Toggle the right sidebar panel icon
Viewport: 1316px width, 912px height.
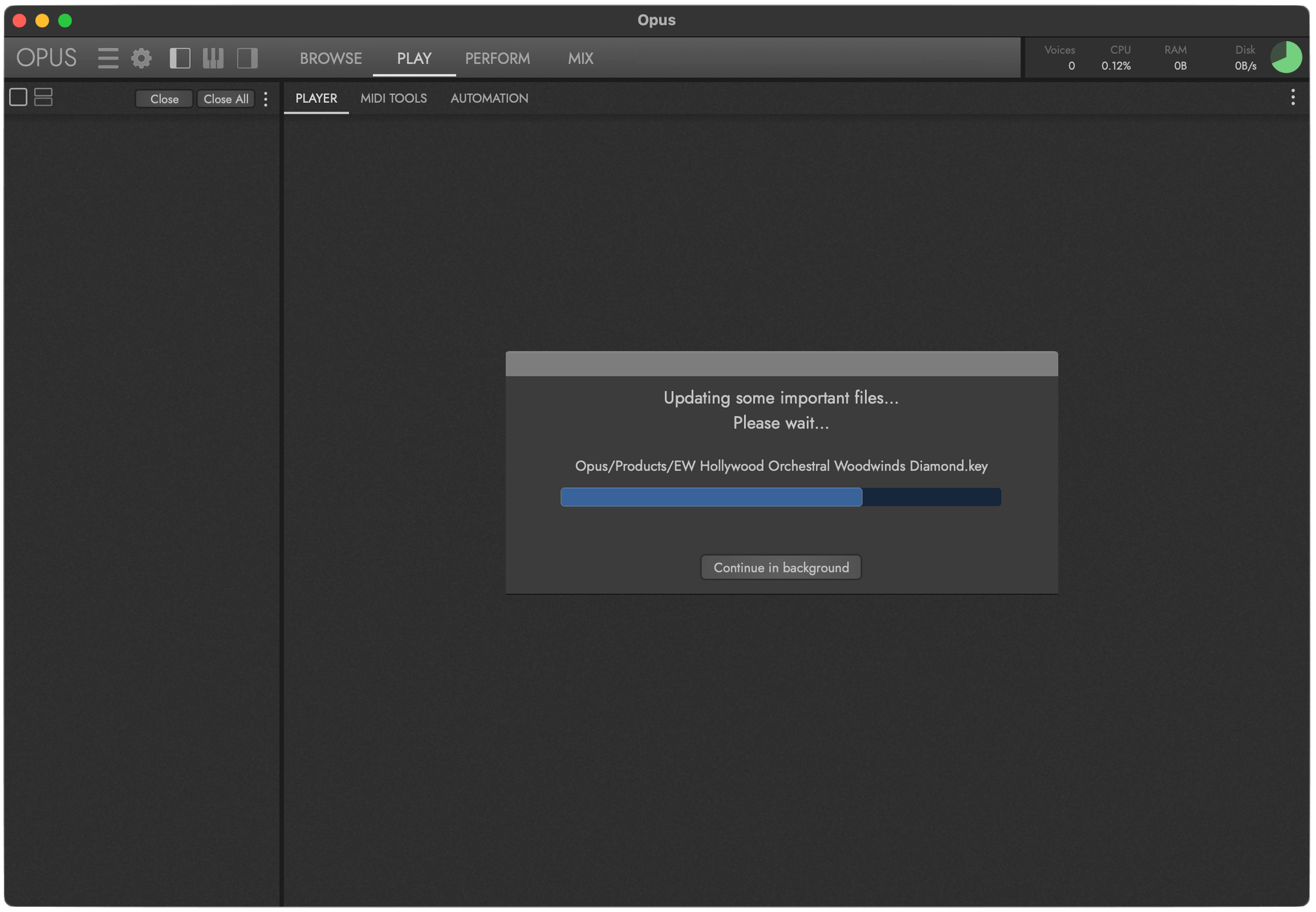247,58
